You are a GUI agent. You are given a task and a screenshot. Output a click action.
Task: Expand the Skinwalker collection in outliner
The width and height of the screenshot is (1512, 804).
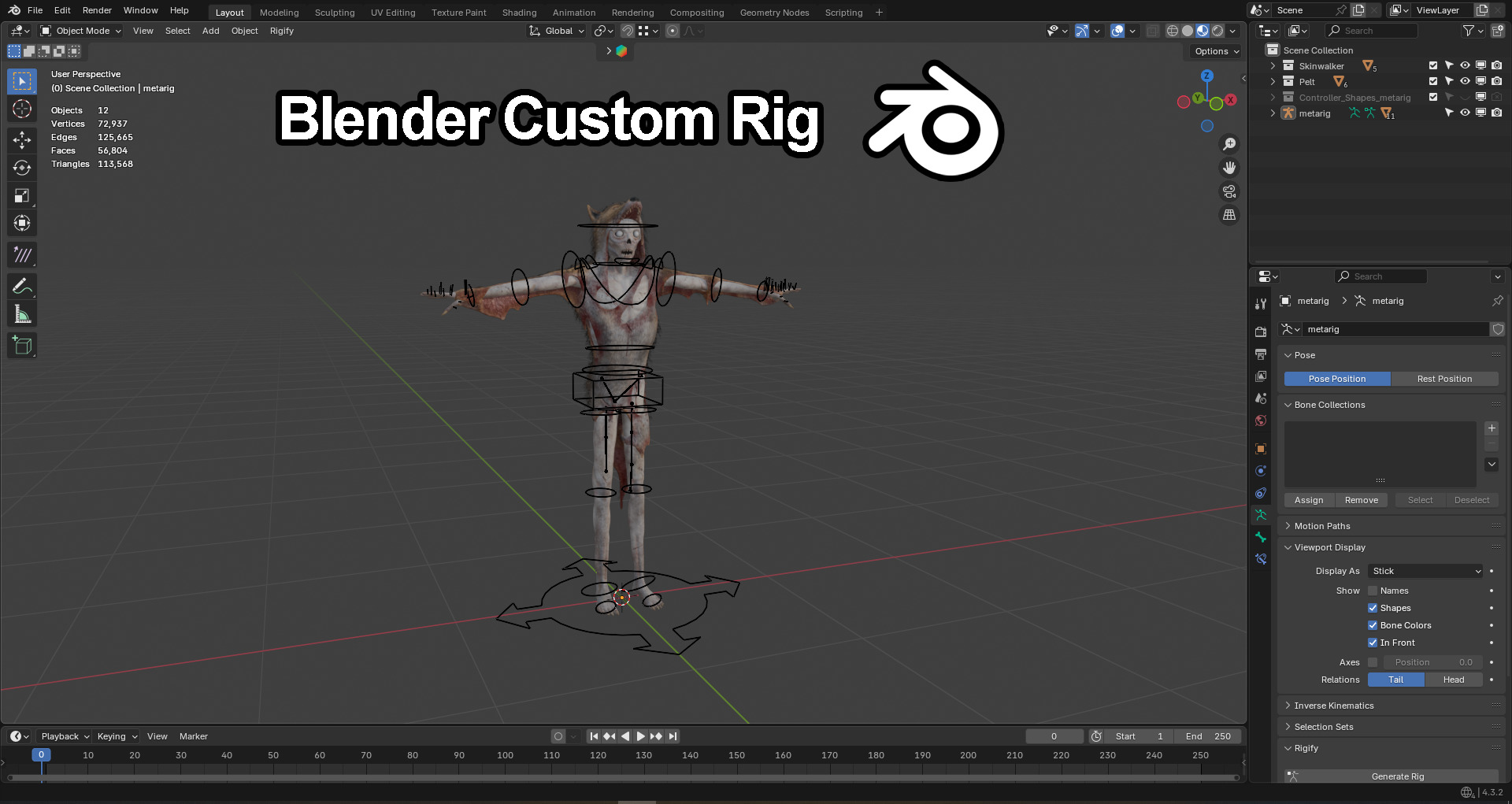[x=1273, y=66]
